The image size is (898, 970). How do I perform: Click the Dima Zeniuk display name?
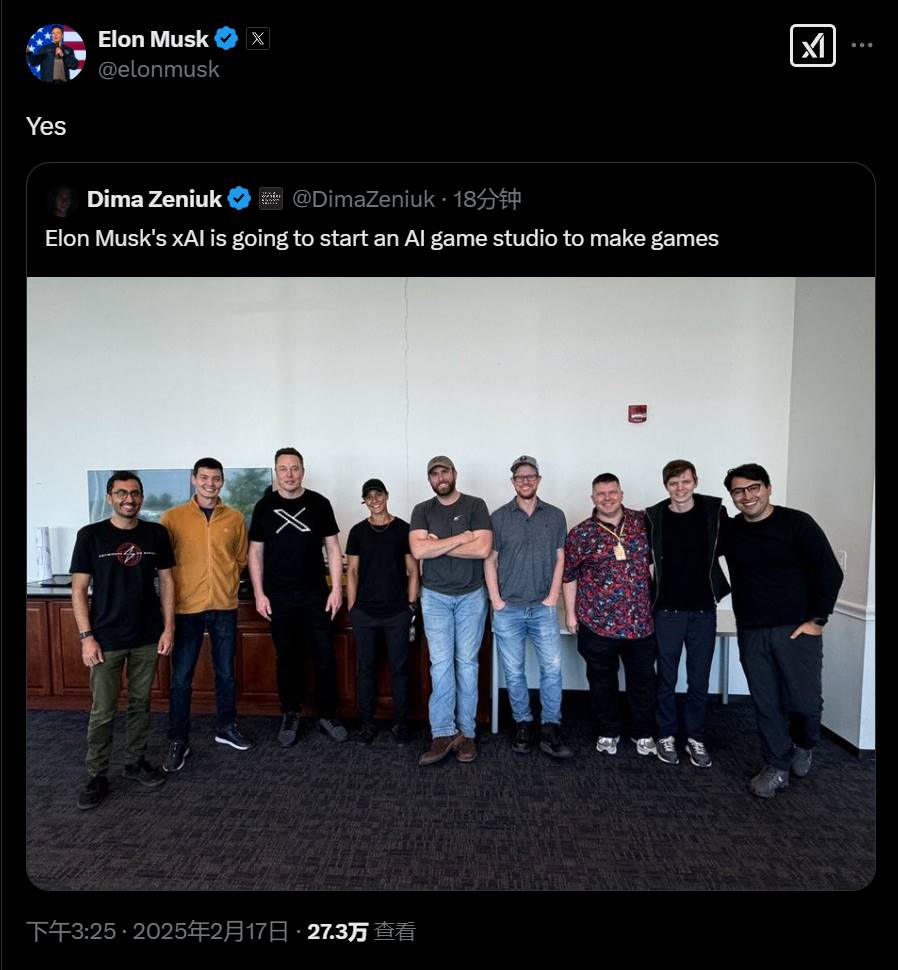tap(154, 199)
